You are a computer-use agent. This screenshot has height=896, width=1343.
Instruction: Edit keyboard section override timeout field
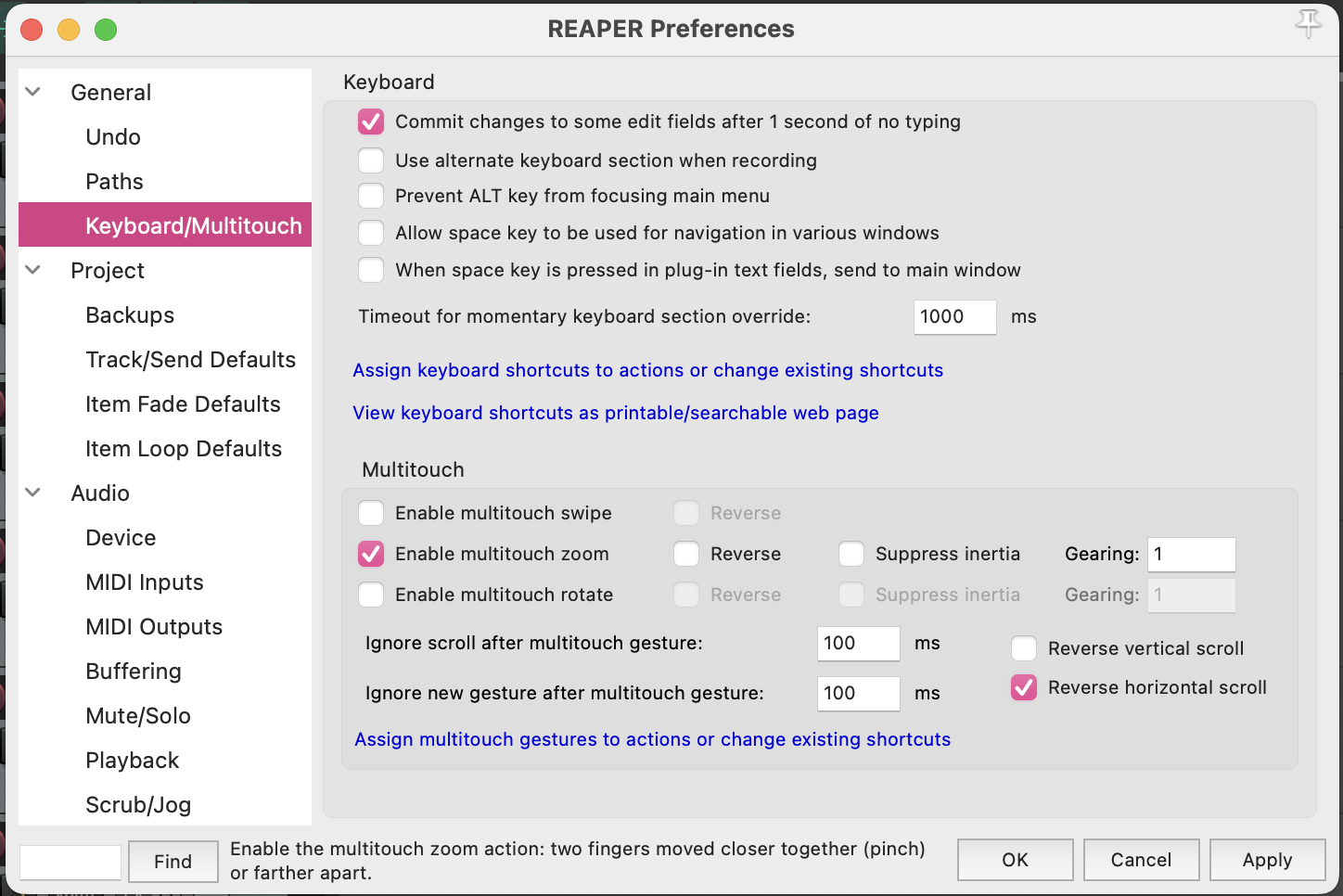point(954,316)
